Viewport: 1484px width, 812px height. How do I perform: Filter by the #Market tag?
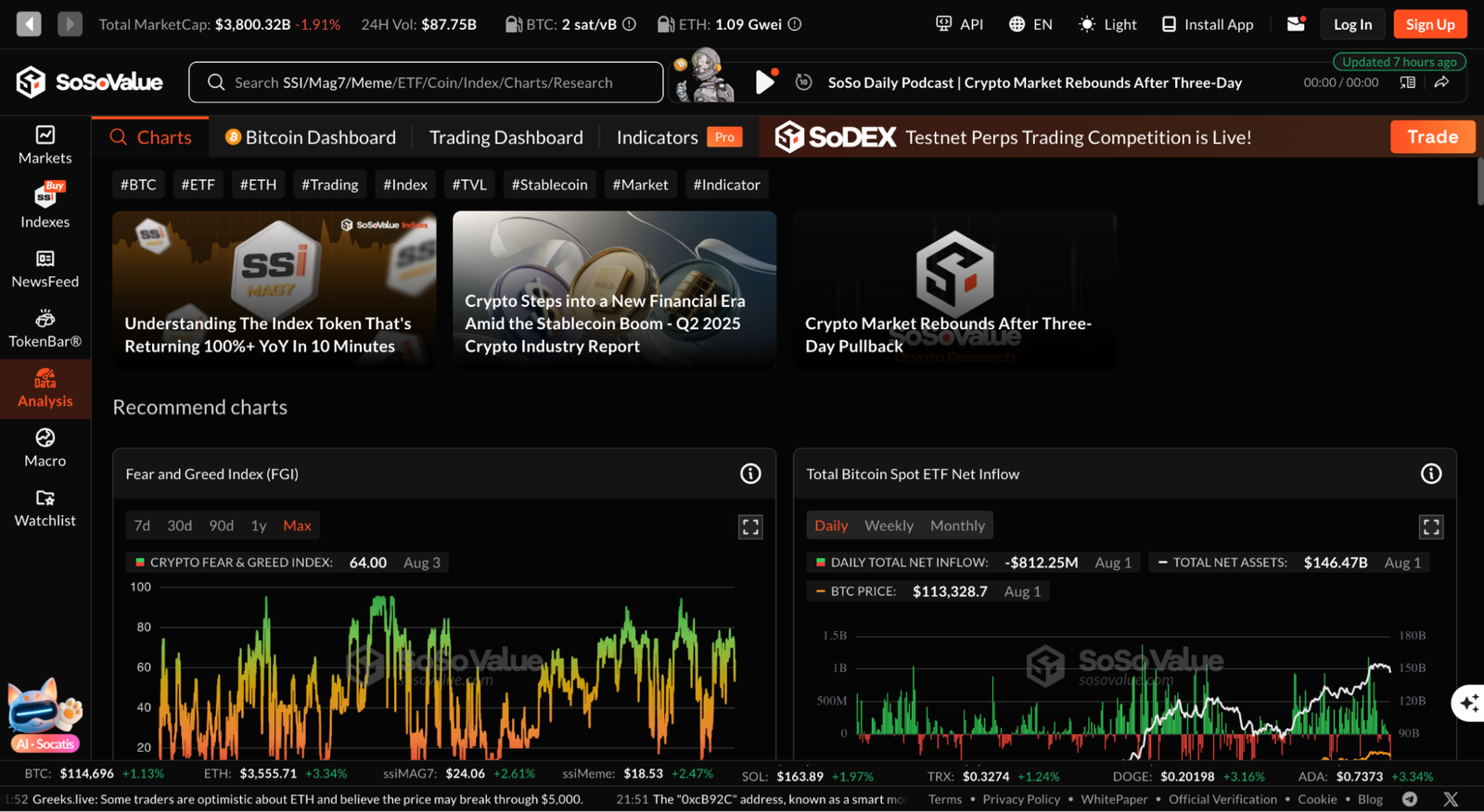640,184
